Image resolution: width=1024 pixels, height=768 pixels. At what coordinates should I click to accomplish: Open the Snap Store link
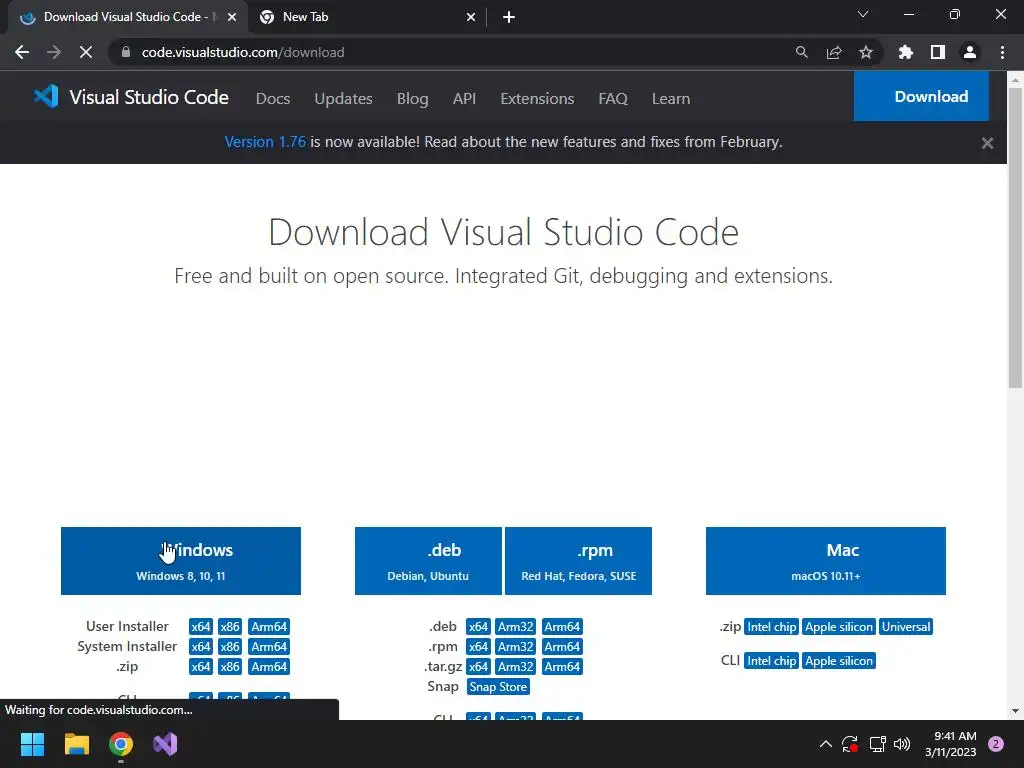click(x=498, y=687)
